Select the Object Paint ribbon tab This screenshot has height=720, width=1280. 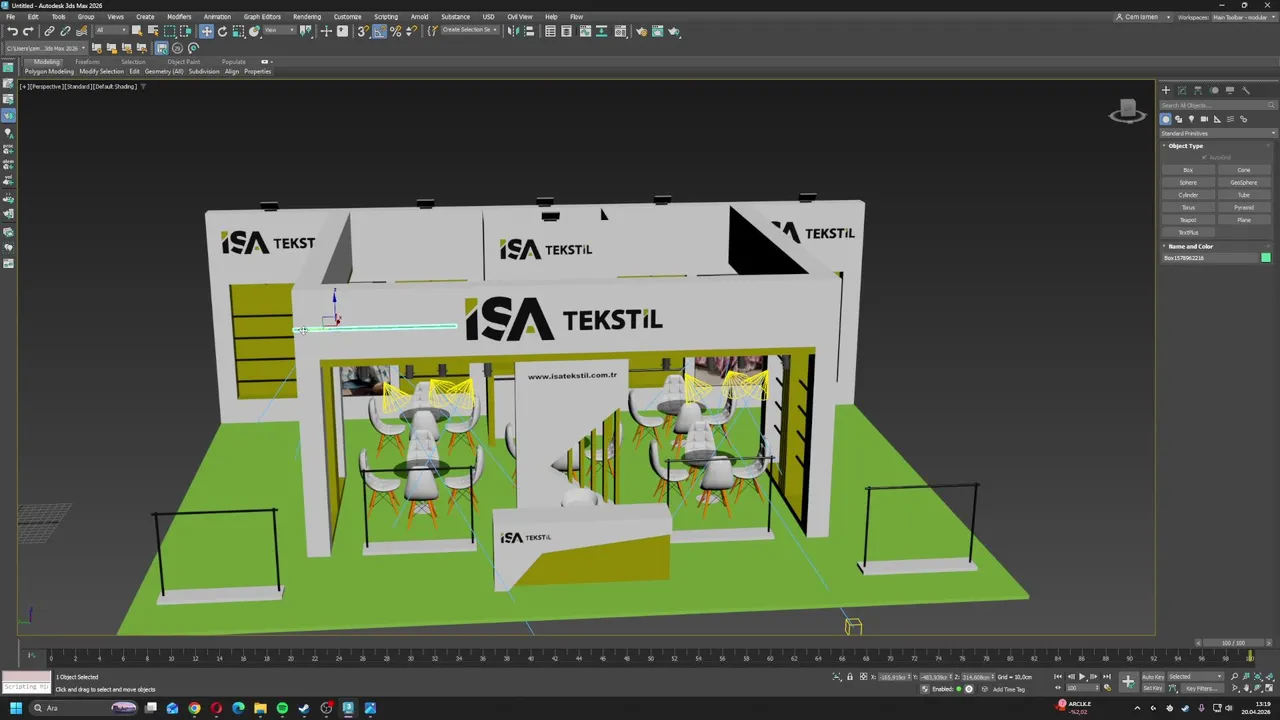(x=183, y=62)
